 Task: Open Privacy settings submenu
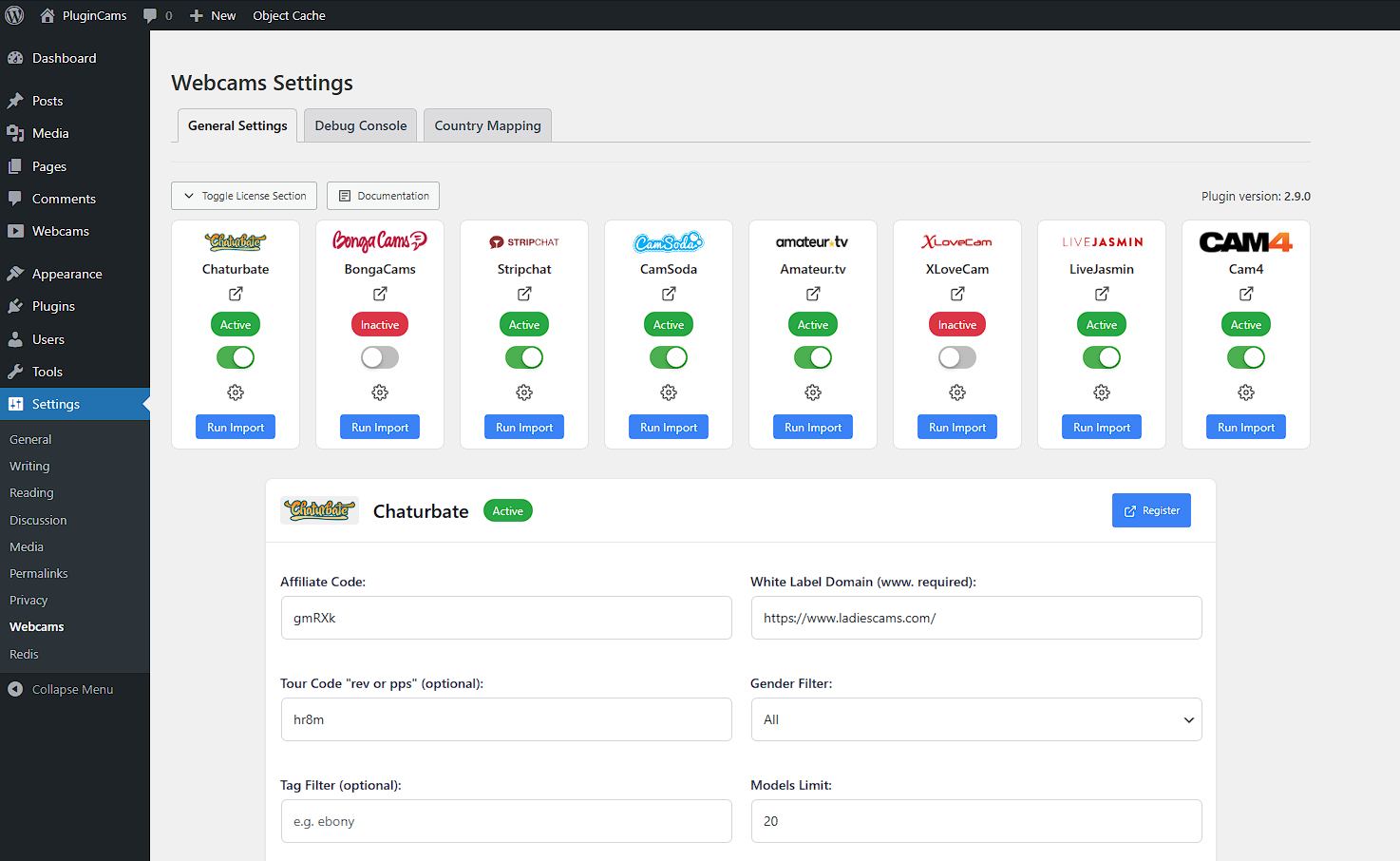[28, 600]
